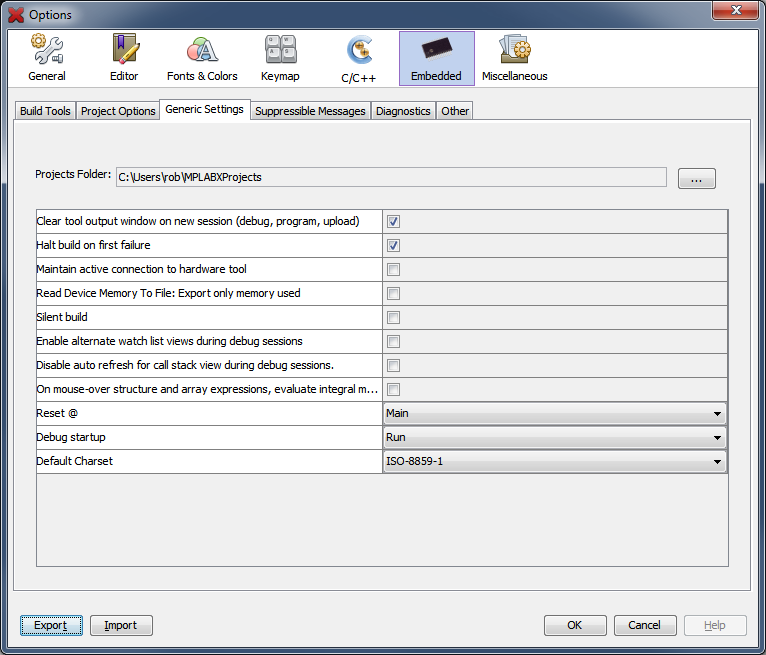Open Fonts & Colors options category
The height and width of the screenshot is (655, 766).
pyautogui.click(x=202, y=59)
